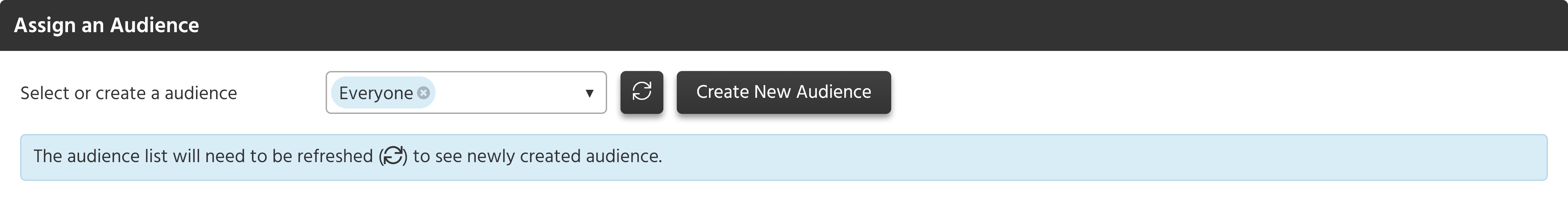This screenshot has height=201, width=1568.
Task: Start creating a new audience
Action: (x=783, y=92)
